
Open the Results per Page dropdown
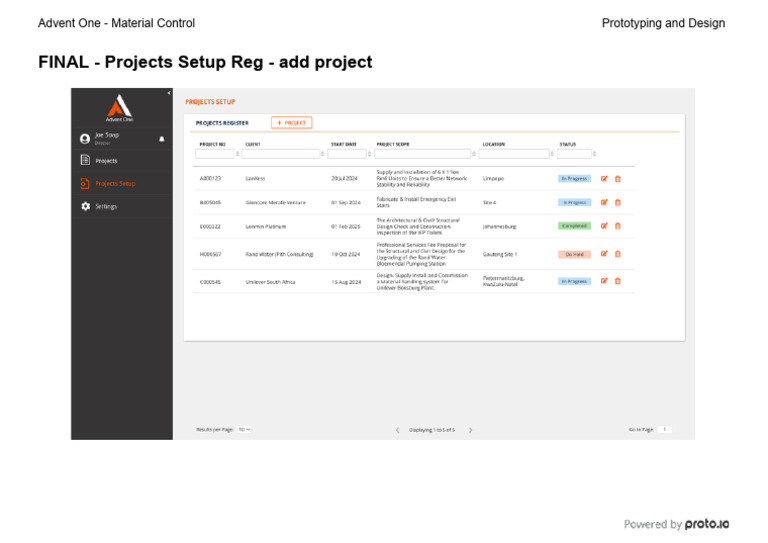coord(244,429)
